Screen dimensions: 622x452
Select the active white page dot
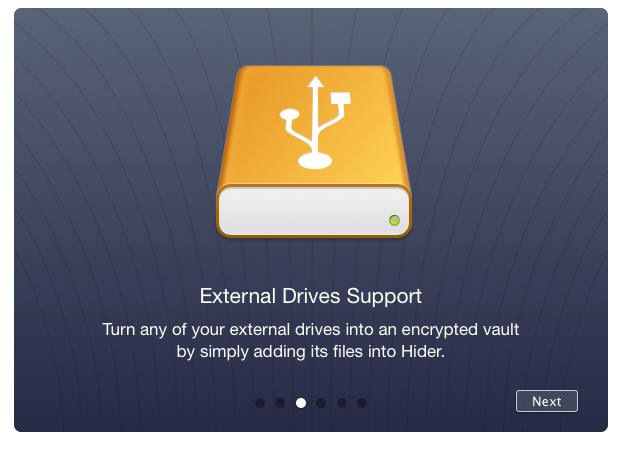pyautogui.click(x=301, y=403)
